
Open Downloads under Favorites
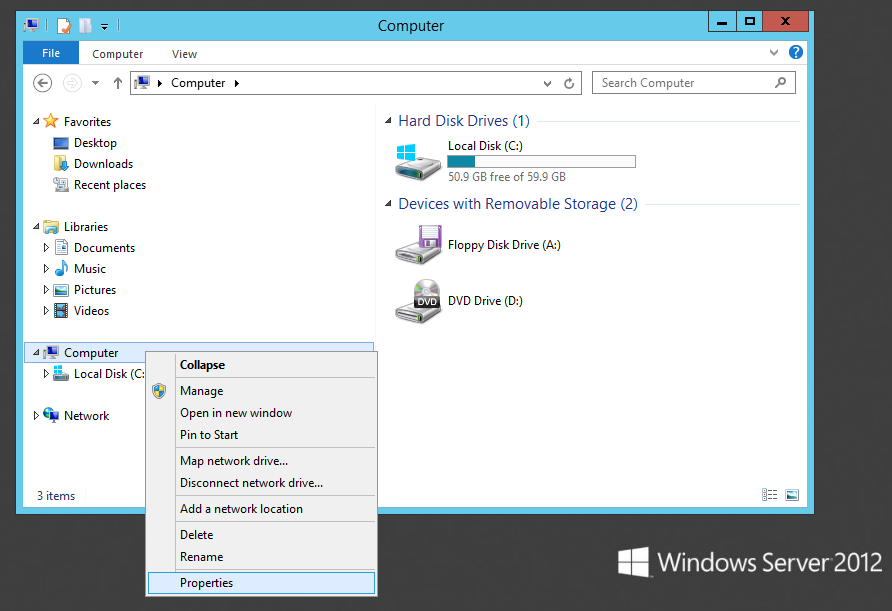(103, 164)
